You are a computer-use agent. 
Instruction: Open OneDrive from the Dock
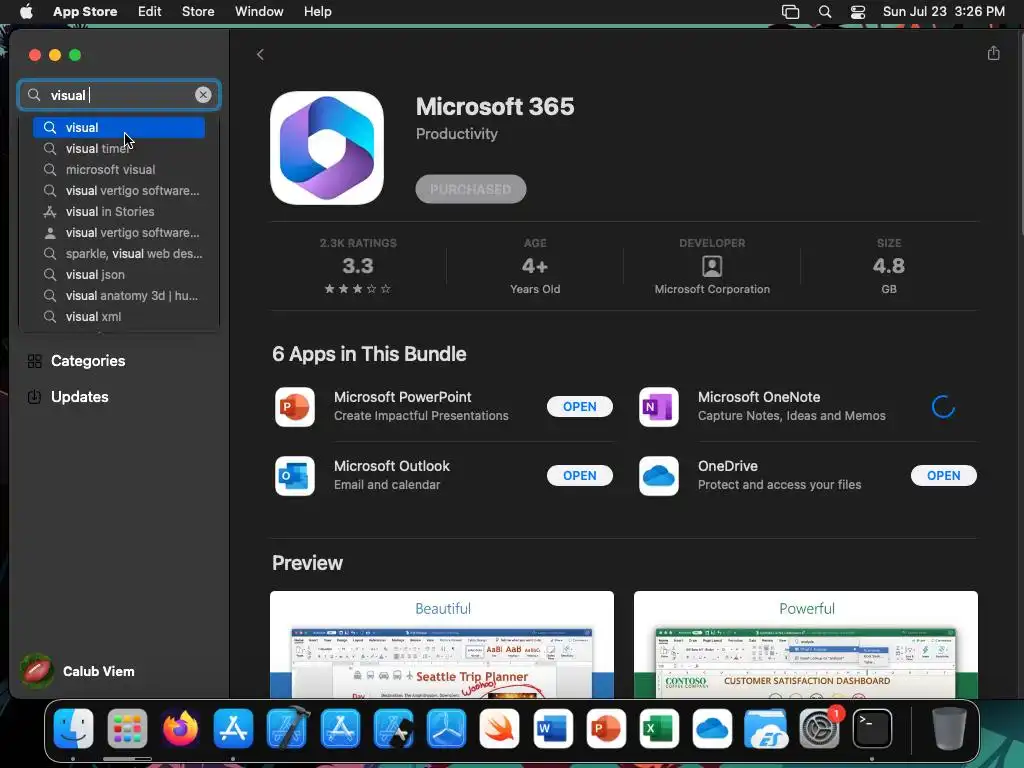point(712,728)
